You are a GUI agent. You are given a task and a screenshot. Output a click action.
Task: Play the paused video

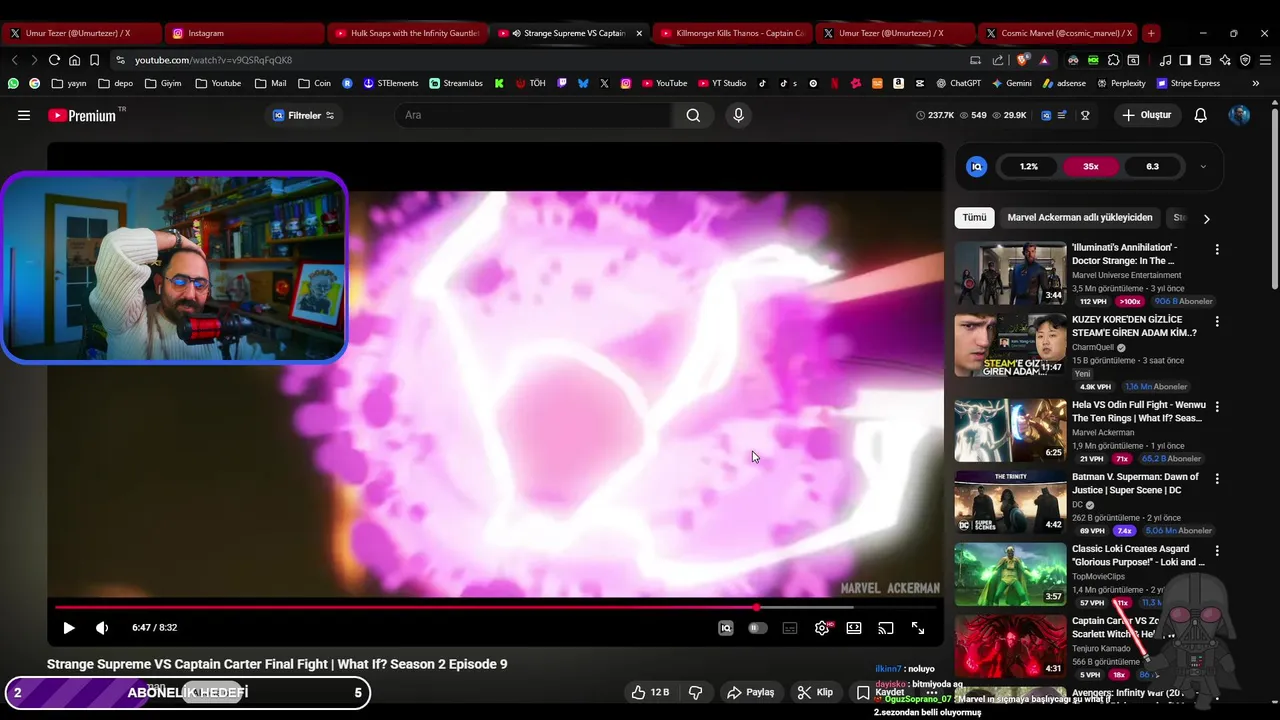68,628
